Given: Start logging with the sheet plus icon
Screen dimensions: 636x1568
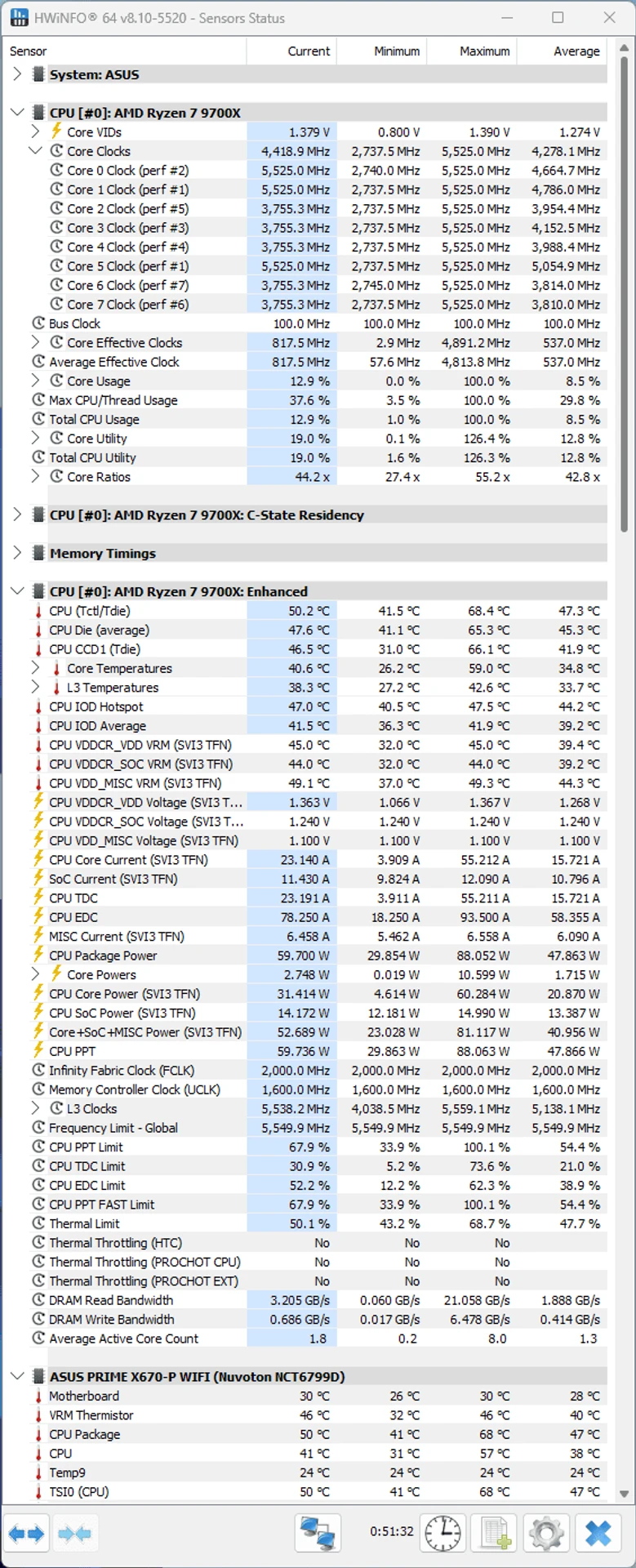Looking at the screenshot, I should [x=495, y=1533].
